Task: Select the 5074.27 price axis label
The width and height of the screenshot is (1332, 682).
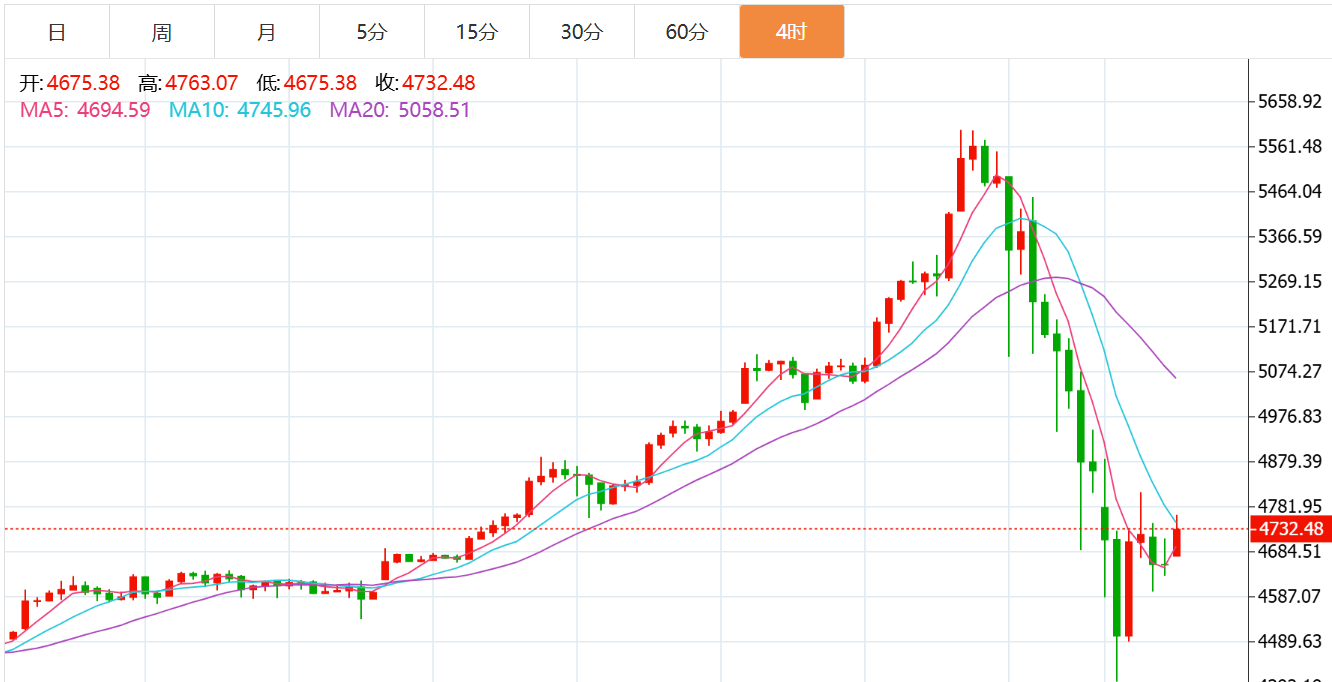Action: (x=1289, y=372)
